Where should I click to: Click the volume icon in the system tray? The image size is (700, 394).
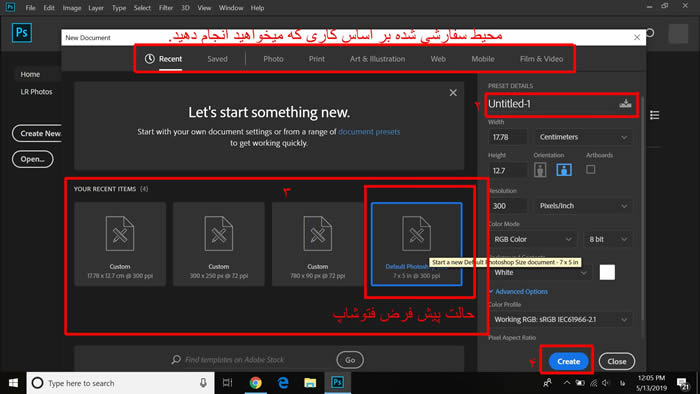[606, 383]
